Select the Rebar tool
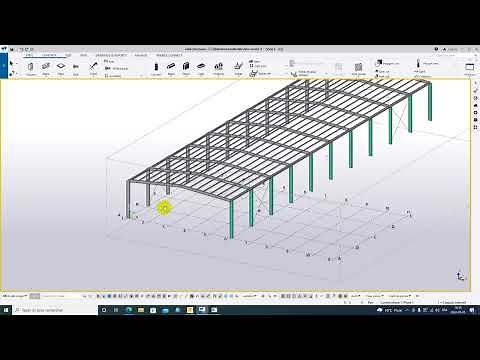Screen dimensions: 480x360 (238, 68)
